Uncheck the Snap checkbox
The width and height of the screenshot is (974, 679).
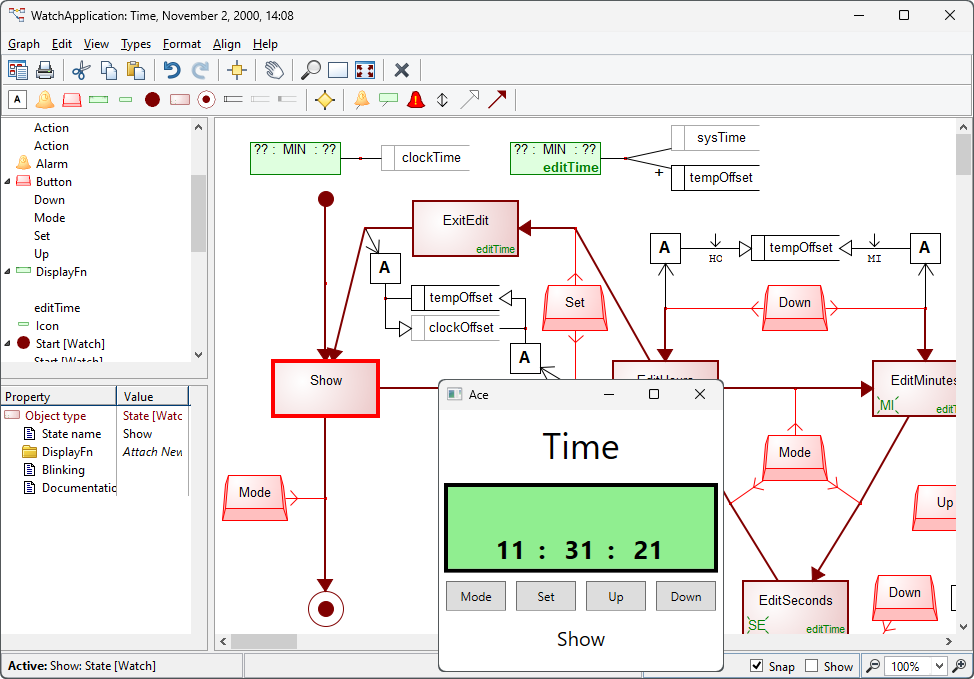click(x=755, y=666)
